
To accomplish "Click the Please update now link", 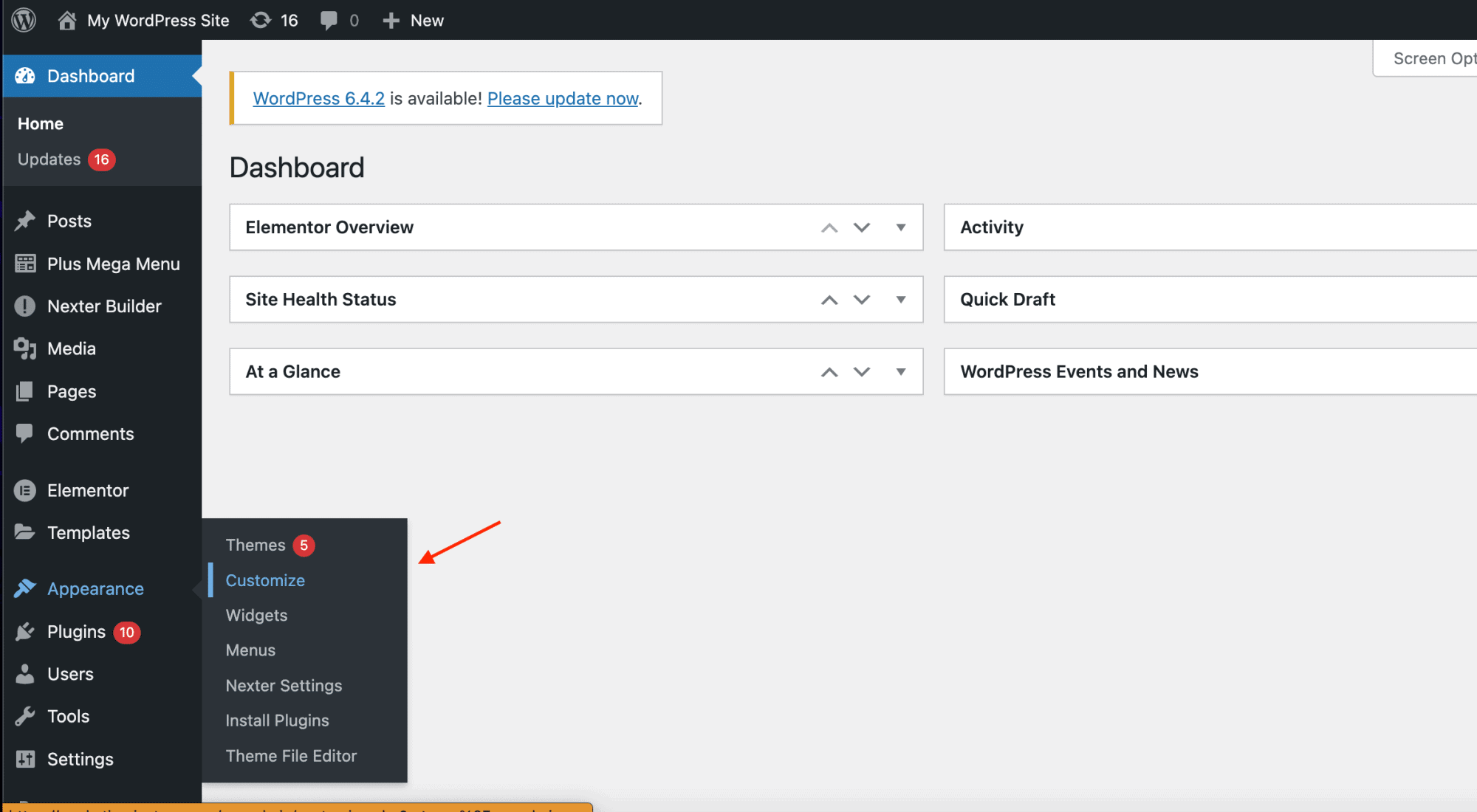I will click(563, 98).
